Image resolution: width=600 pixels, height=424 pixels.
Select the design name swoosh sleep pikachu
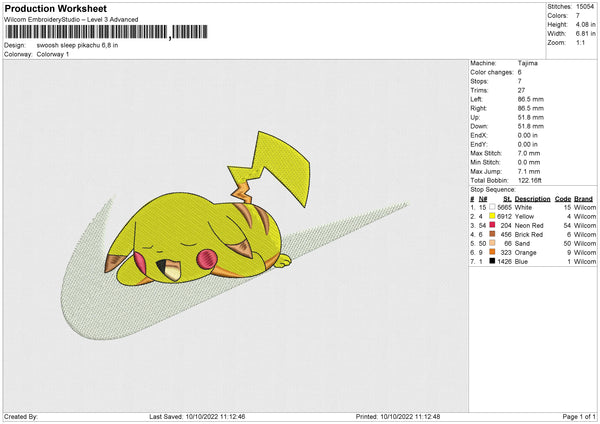(x=77, y=45)
